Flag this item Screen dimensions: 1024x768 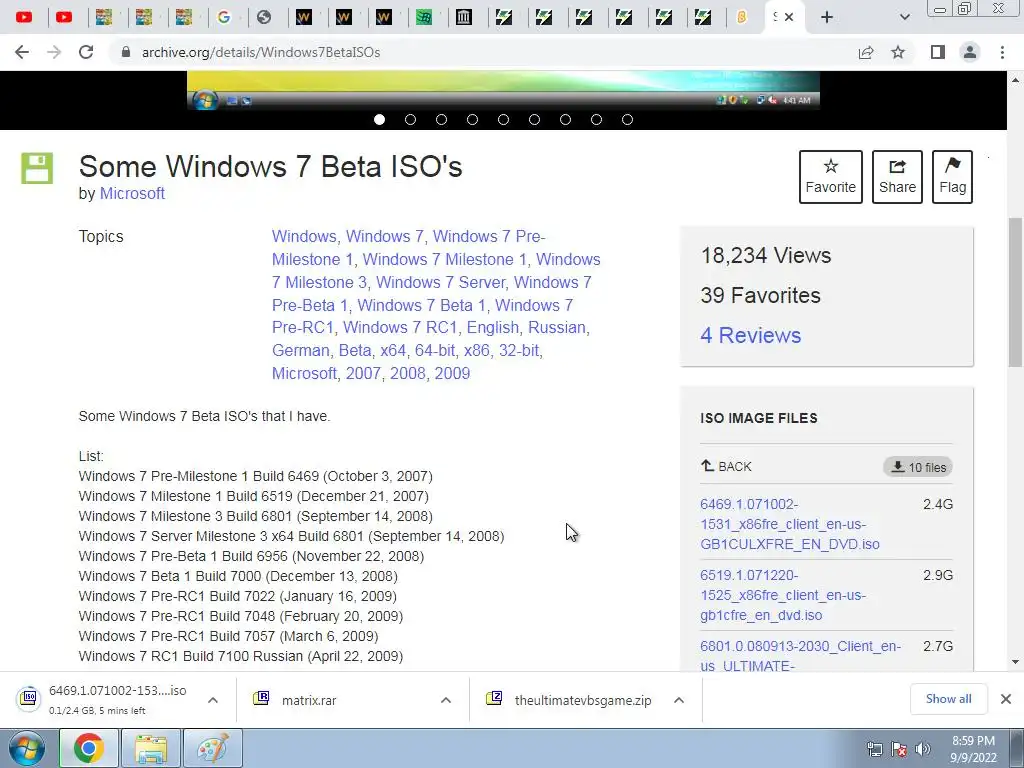click(x=952, y=177)
